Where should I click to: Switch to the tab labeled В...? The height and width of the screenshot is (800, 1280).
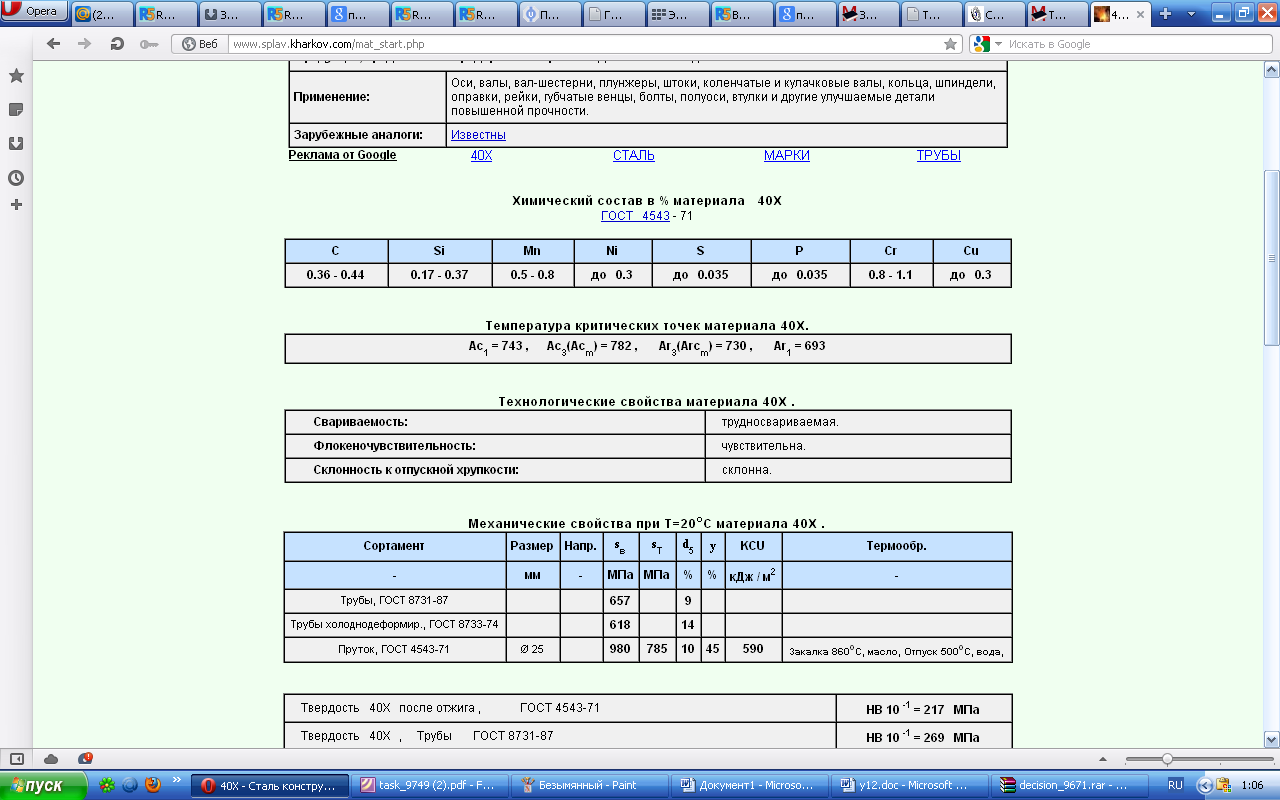click(741, 14)
